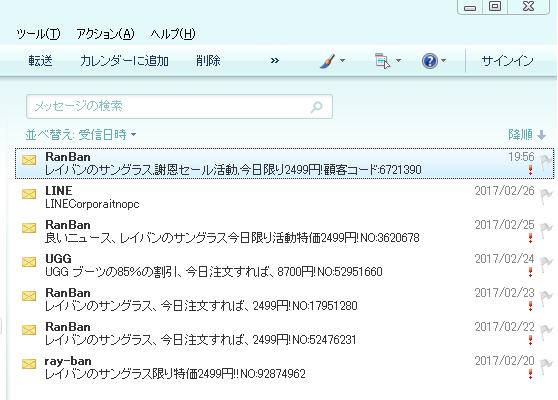Viewport: 558px width, 400px height.
Task: Close the mail window
Action: tap(528, 7)
